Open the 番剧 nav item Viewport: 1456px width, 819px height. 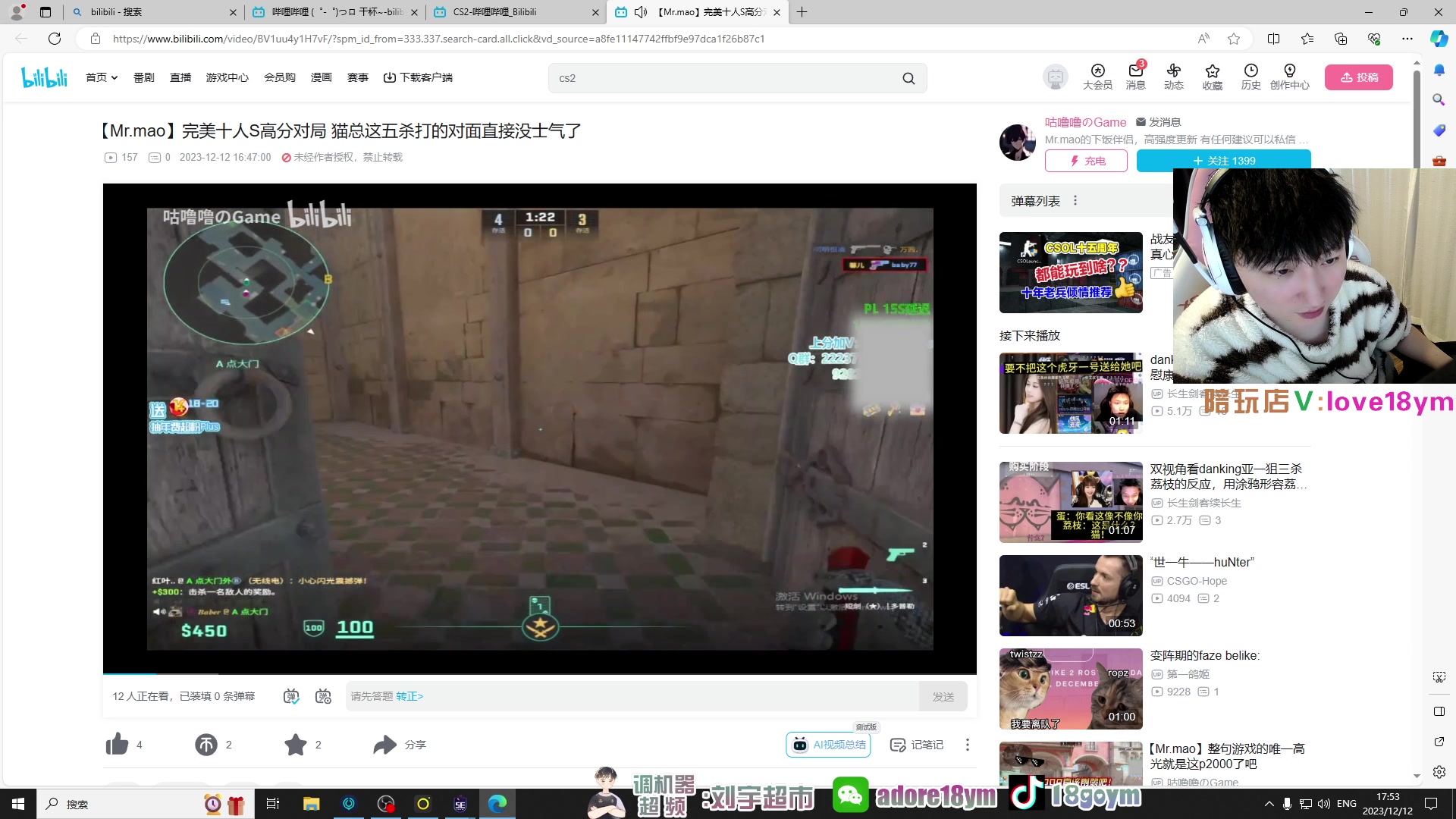coord(144,77)
